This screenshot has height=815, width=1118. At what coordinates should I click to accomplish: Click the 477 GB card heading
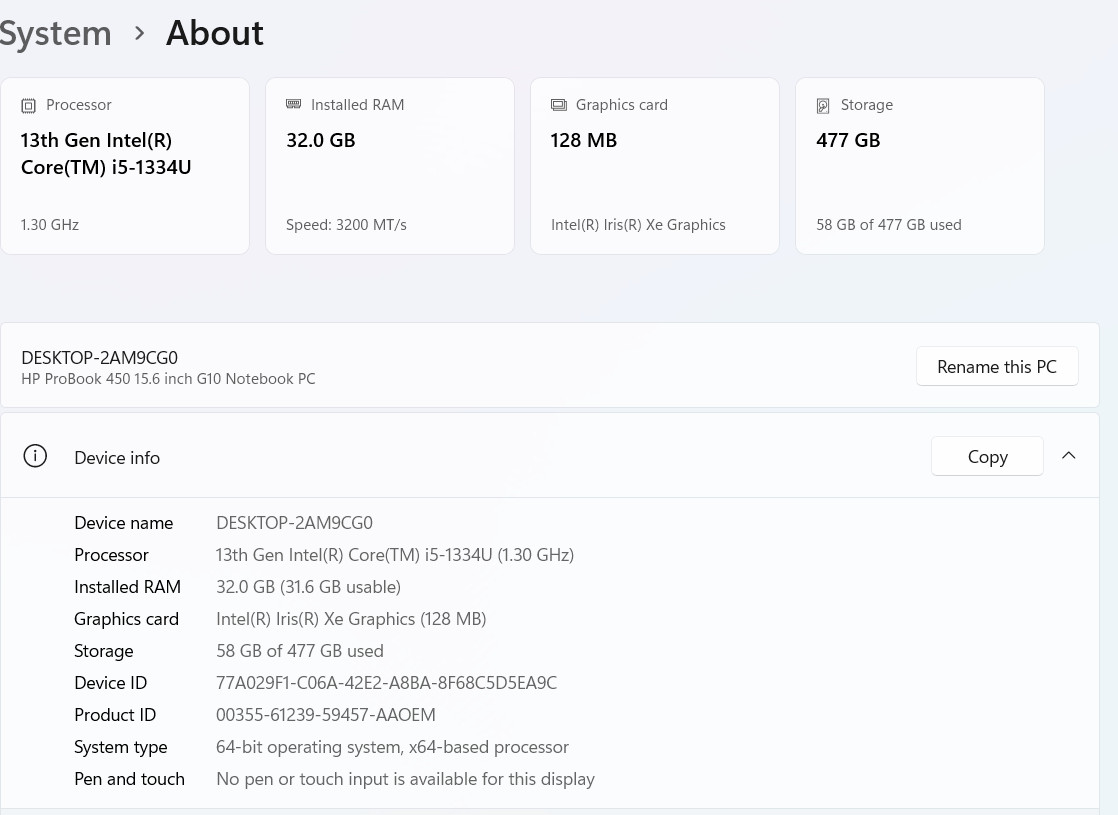click(848, 140)
